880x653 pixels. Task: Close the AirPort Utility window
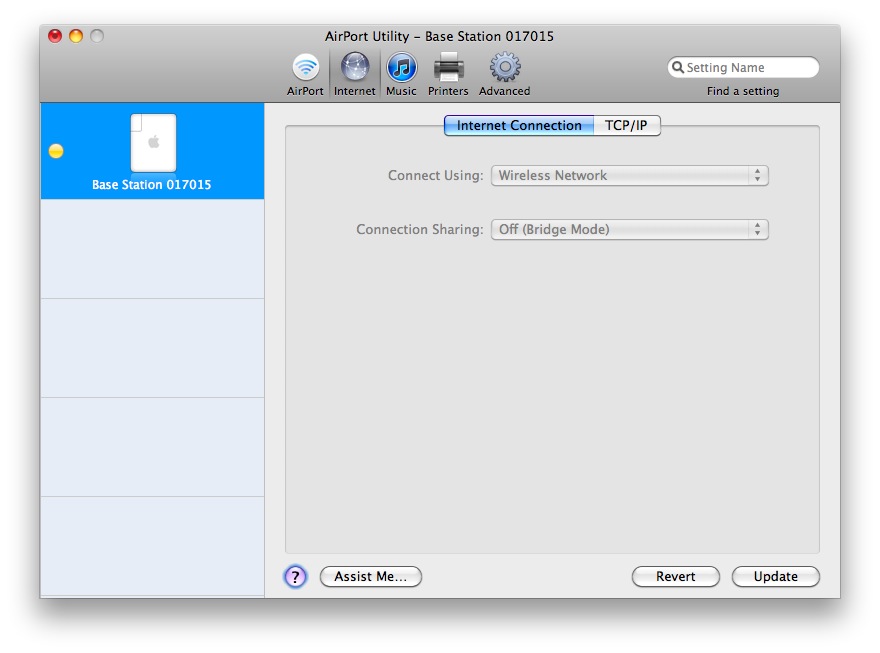coord(55,36)
